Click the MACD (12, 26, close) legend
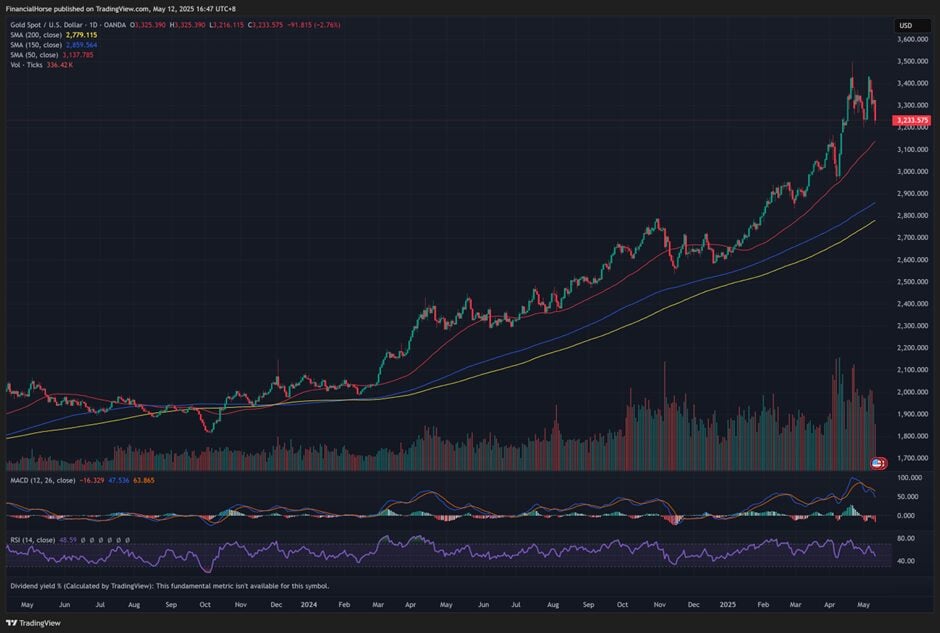Screen dimensions: 940x633 43,481
